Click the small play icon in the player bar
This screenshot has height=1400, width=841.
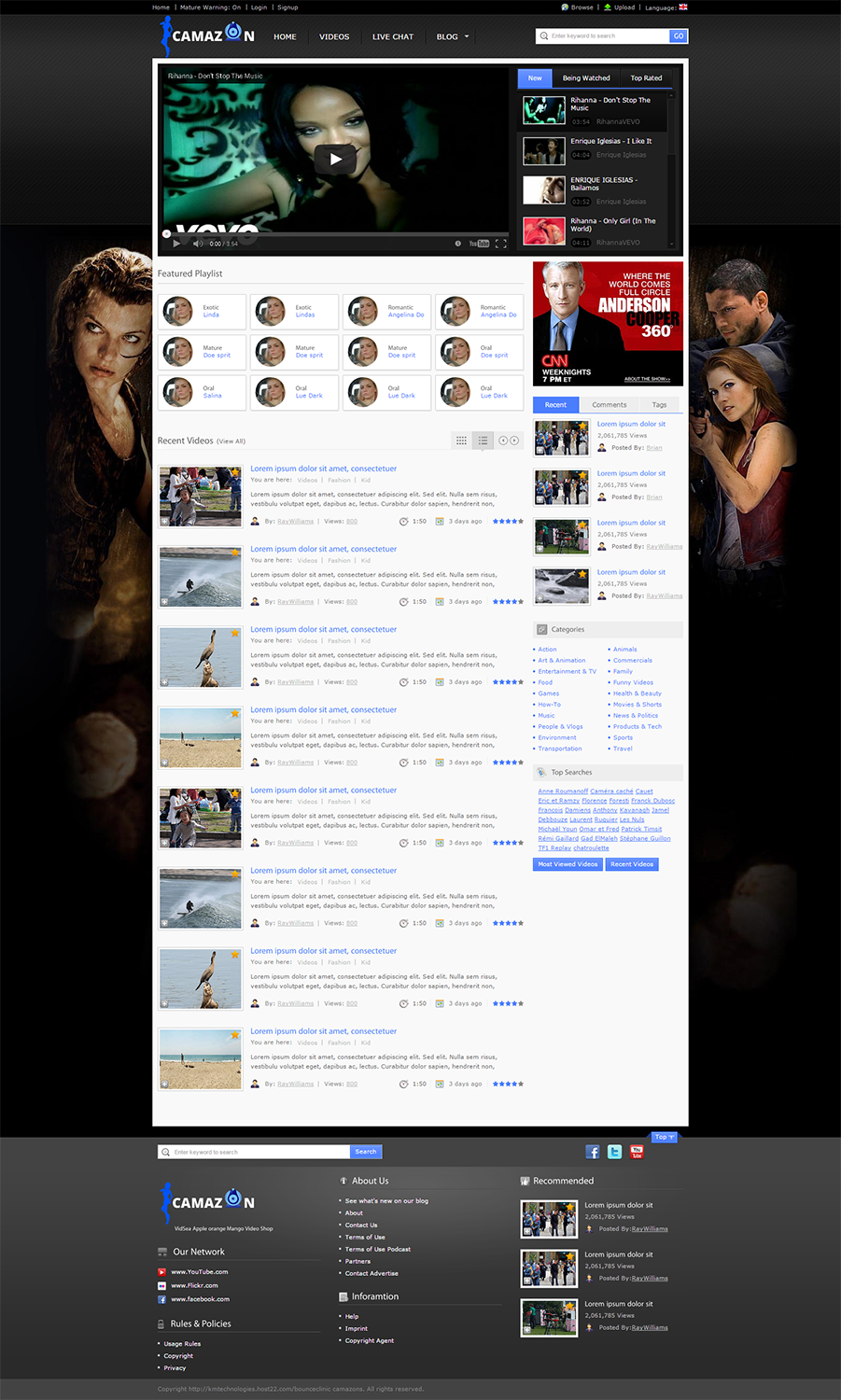(176, 244)
